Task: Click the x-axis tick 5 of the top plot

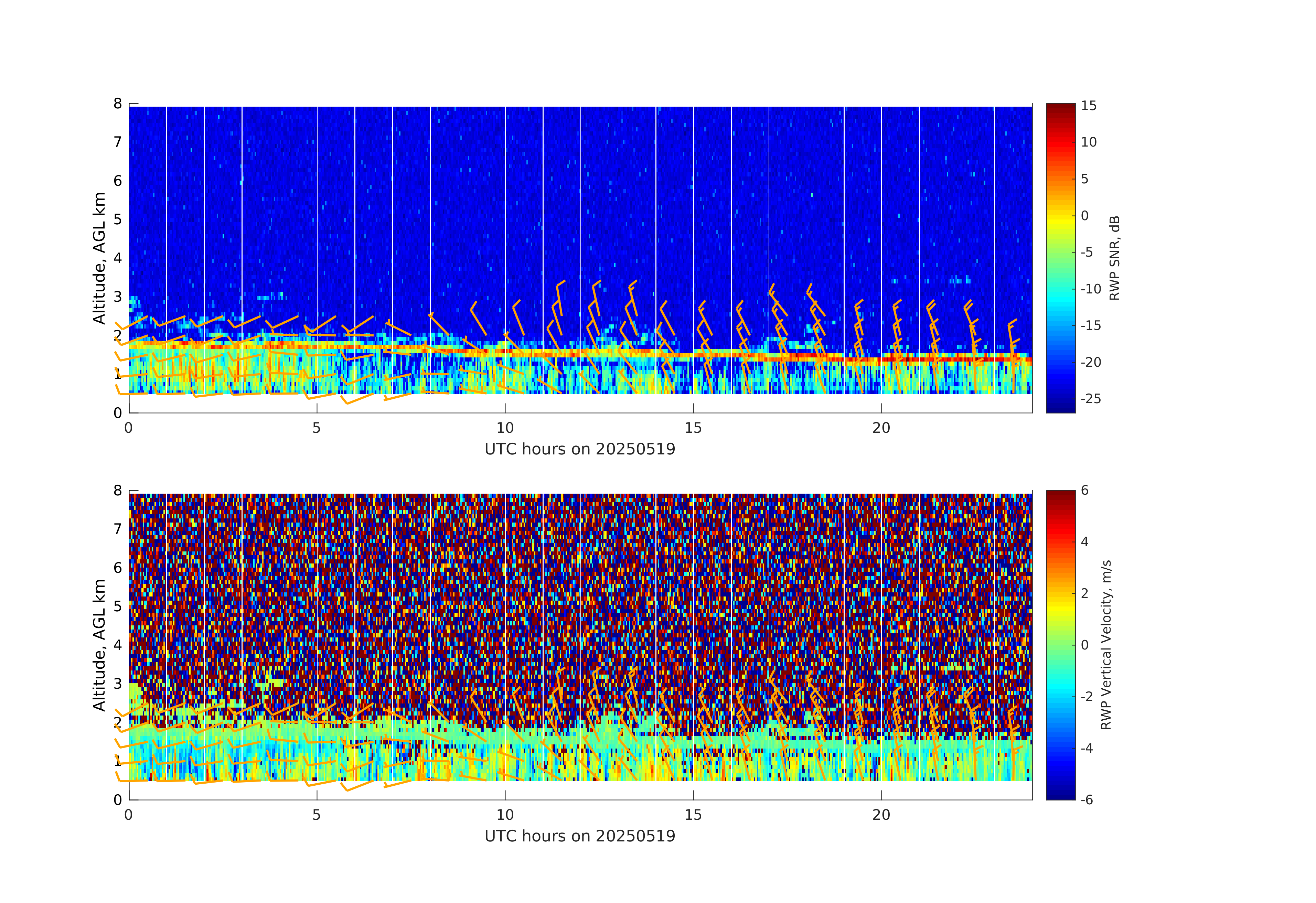Action: (x=317, y=428)
